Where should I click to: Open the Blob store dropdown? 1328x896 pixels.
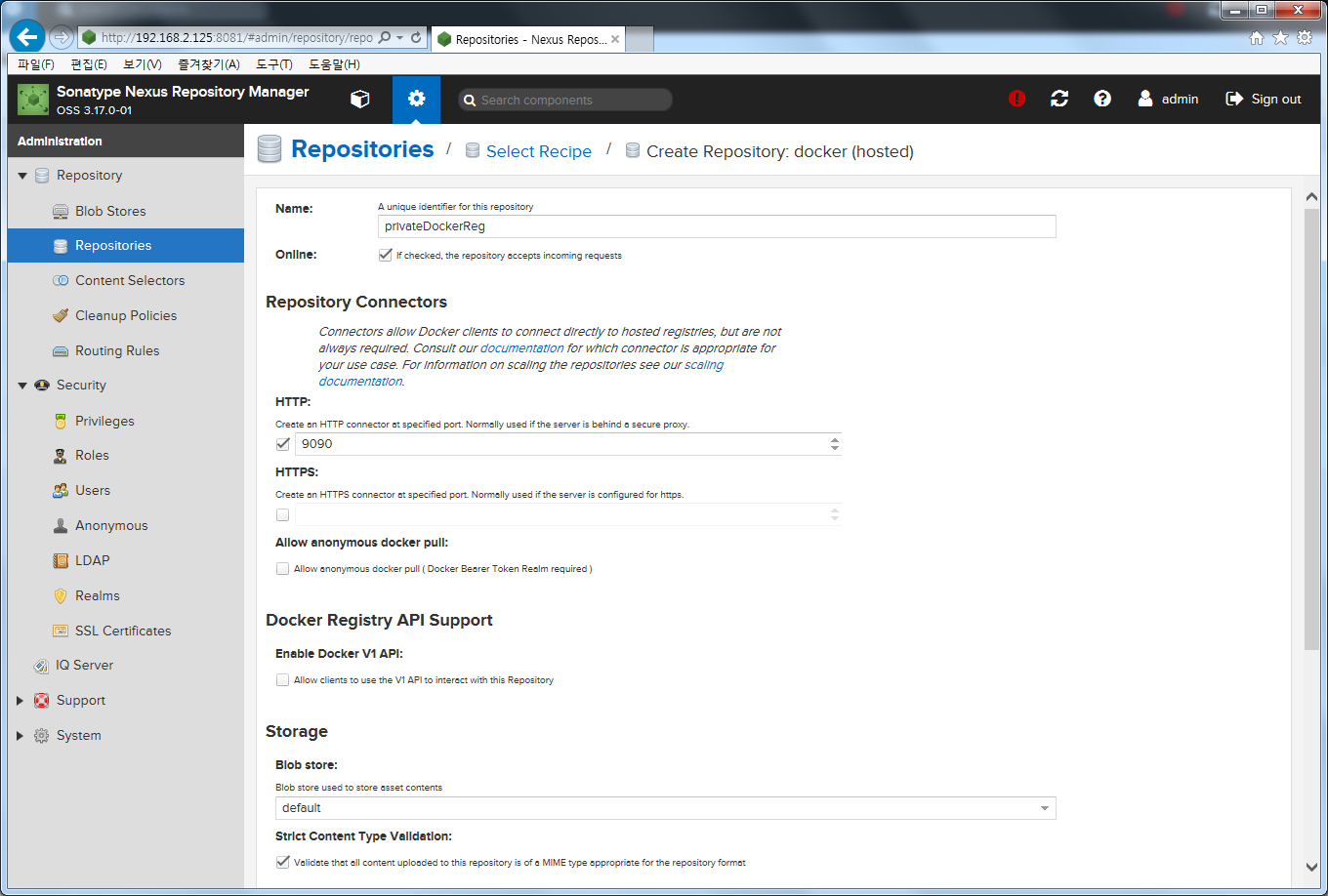(x=1045, y=808)
